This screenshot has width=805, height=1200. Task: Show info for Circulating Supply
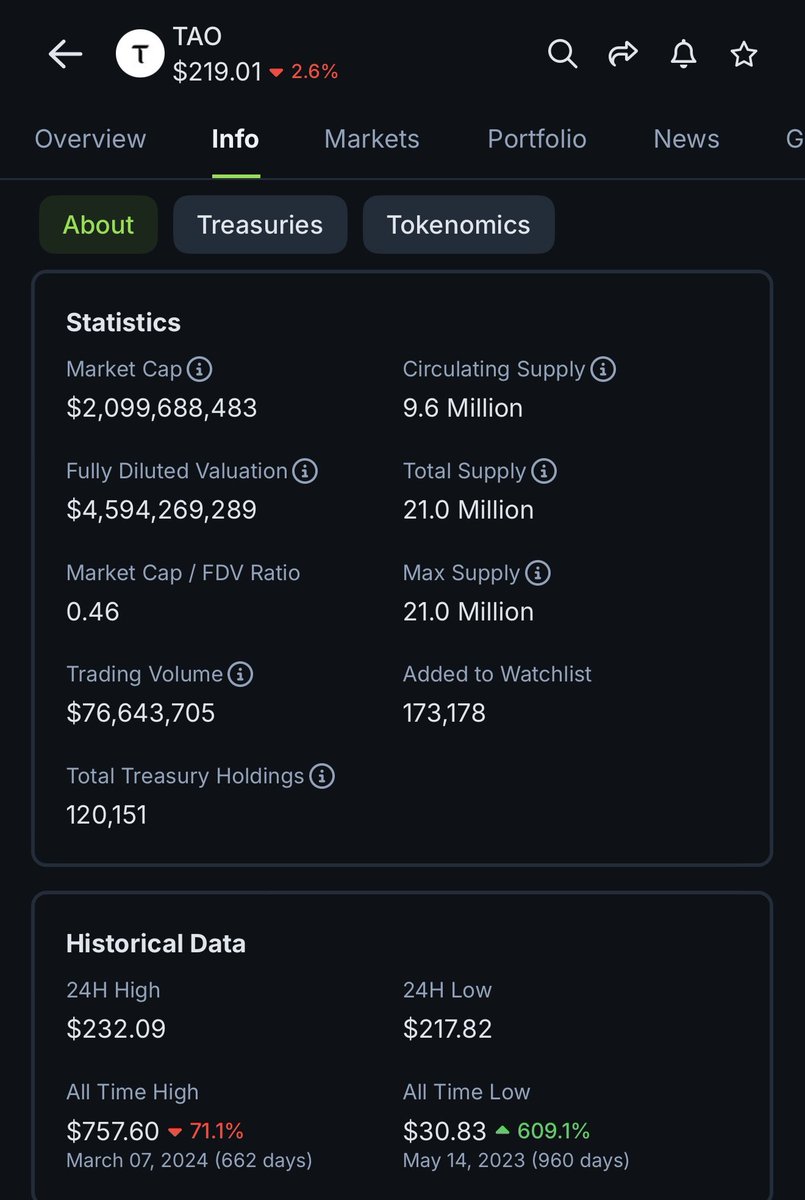[603, 370]
